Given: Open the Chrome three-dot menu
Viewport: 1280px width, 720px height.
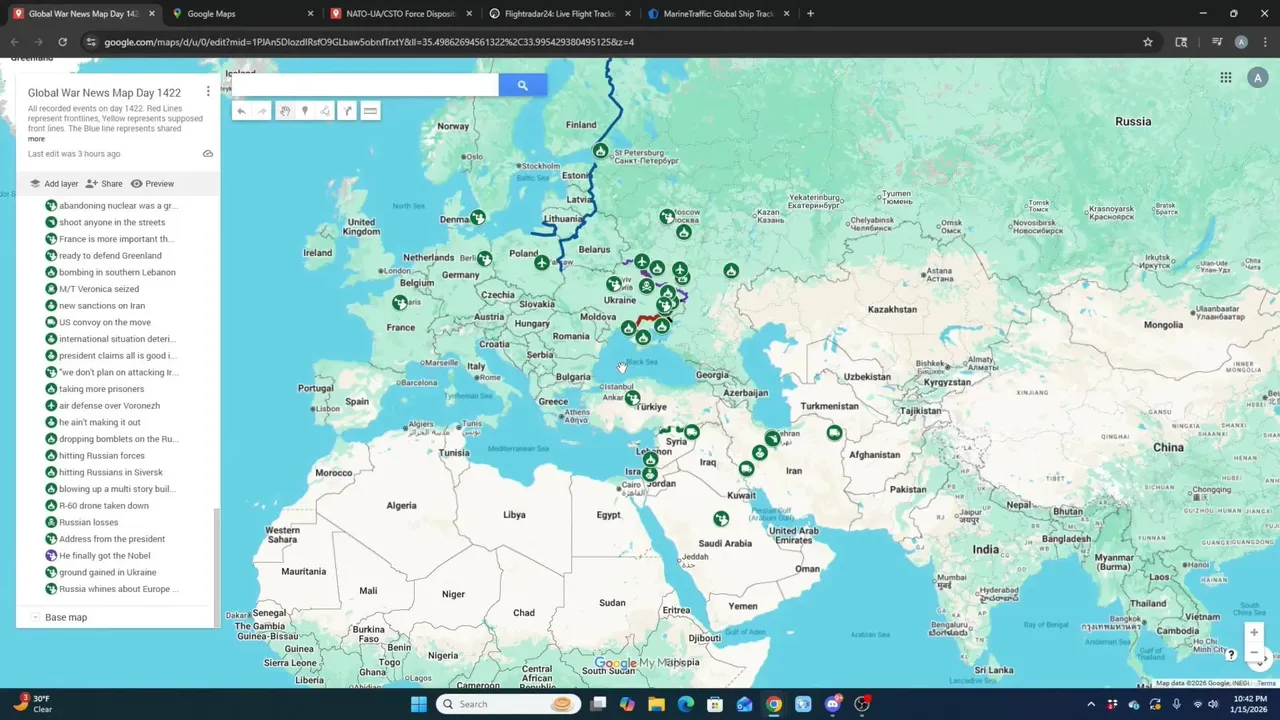Looking at the screenshot, I should tap(1265, 42).
